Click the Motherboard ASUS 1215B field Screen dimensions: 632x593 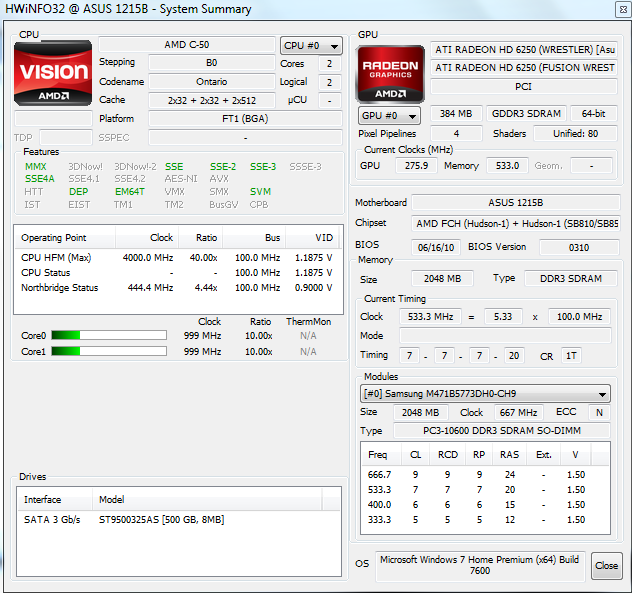tap(516, 203)
